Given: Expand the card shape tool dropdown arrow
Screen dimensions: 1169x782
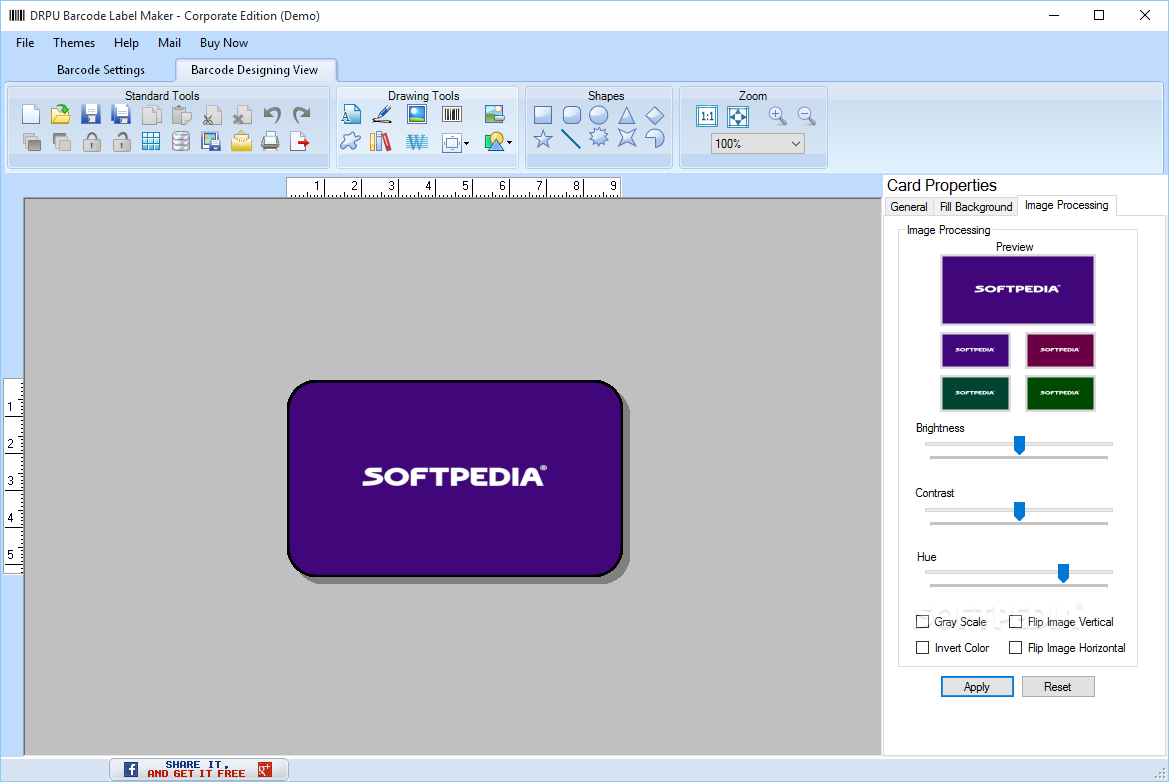Looking at the screenshot, I should pyautogui.click(x=467, y=143).
